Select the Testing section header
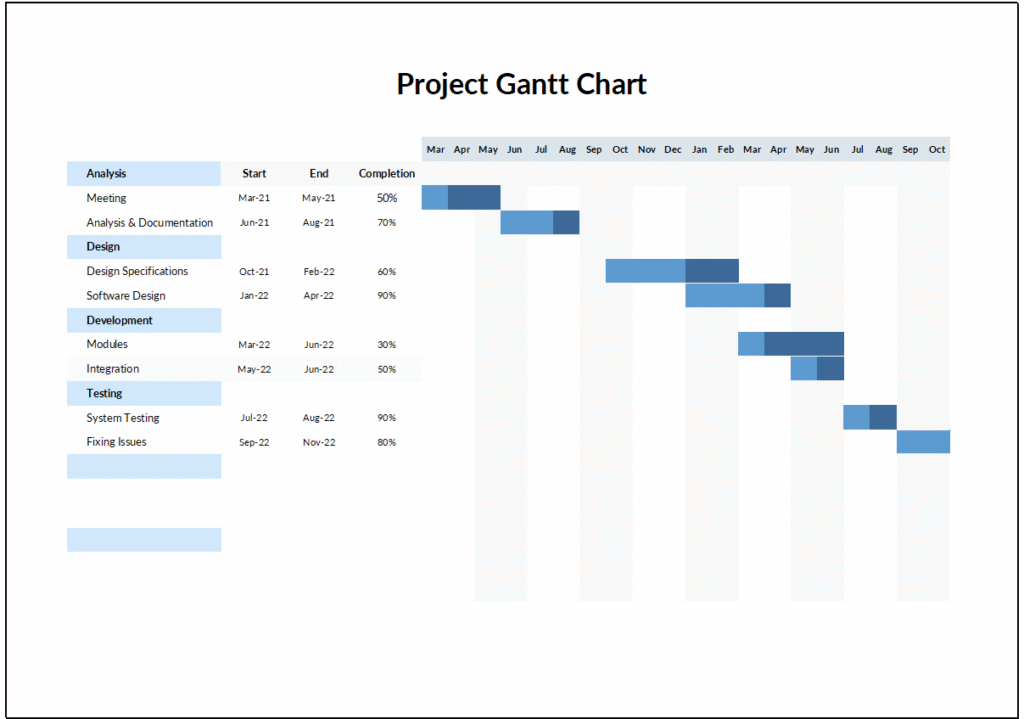The image size is (1024, 719). 104,393
